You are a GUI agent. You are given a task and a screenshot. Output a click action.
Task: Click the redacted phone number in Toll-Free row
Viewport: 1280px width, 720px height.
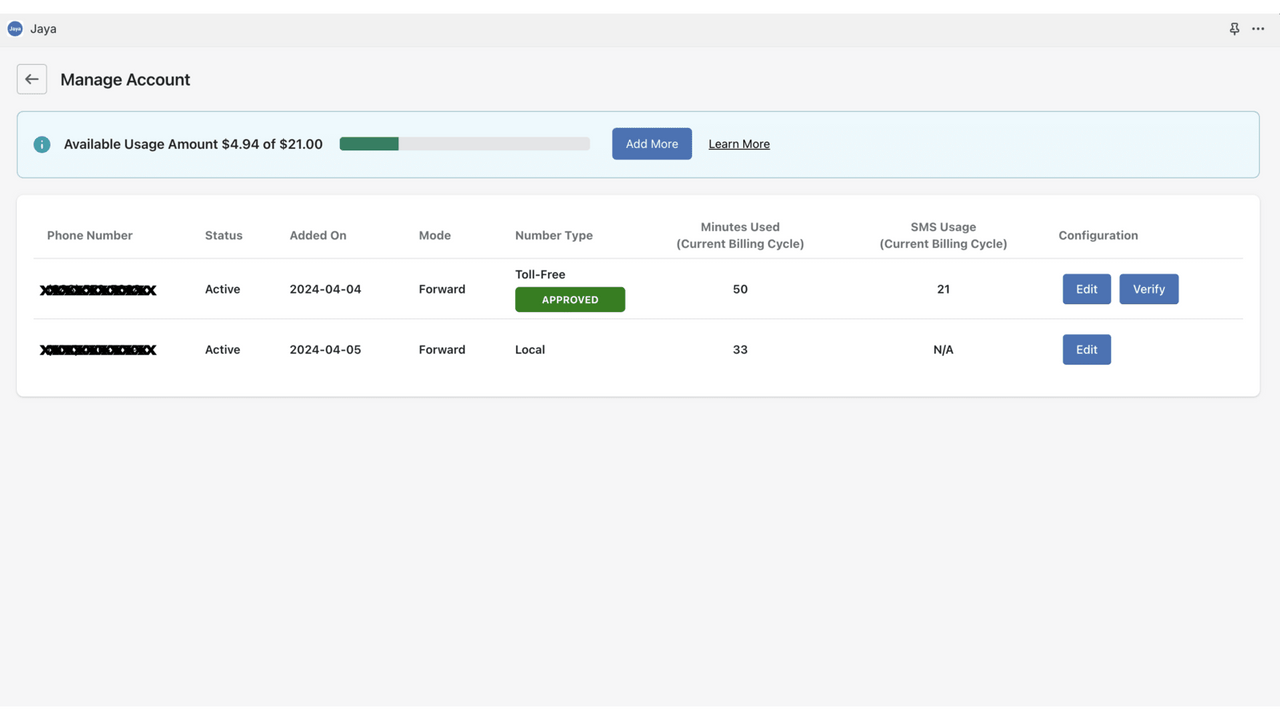(98, 290)
